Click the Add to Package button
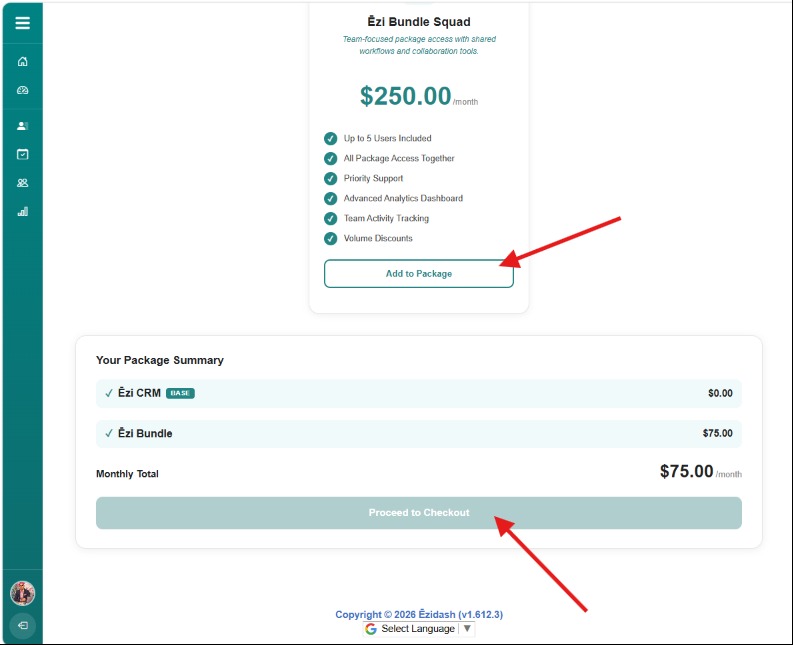 click(x=419, y=274)
